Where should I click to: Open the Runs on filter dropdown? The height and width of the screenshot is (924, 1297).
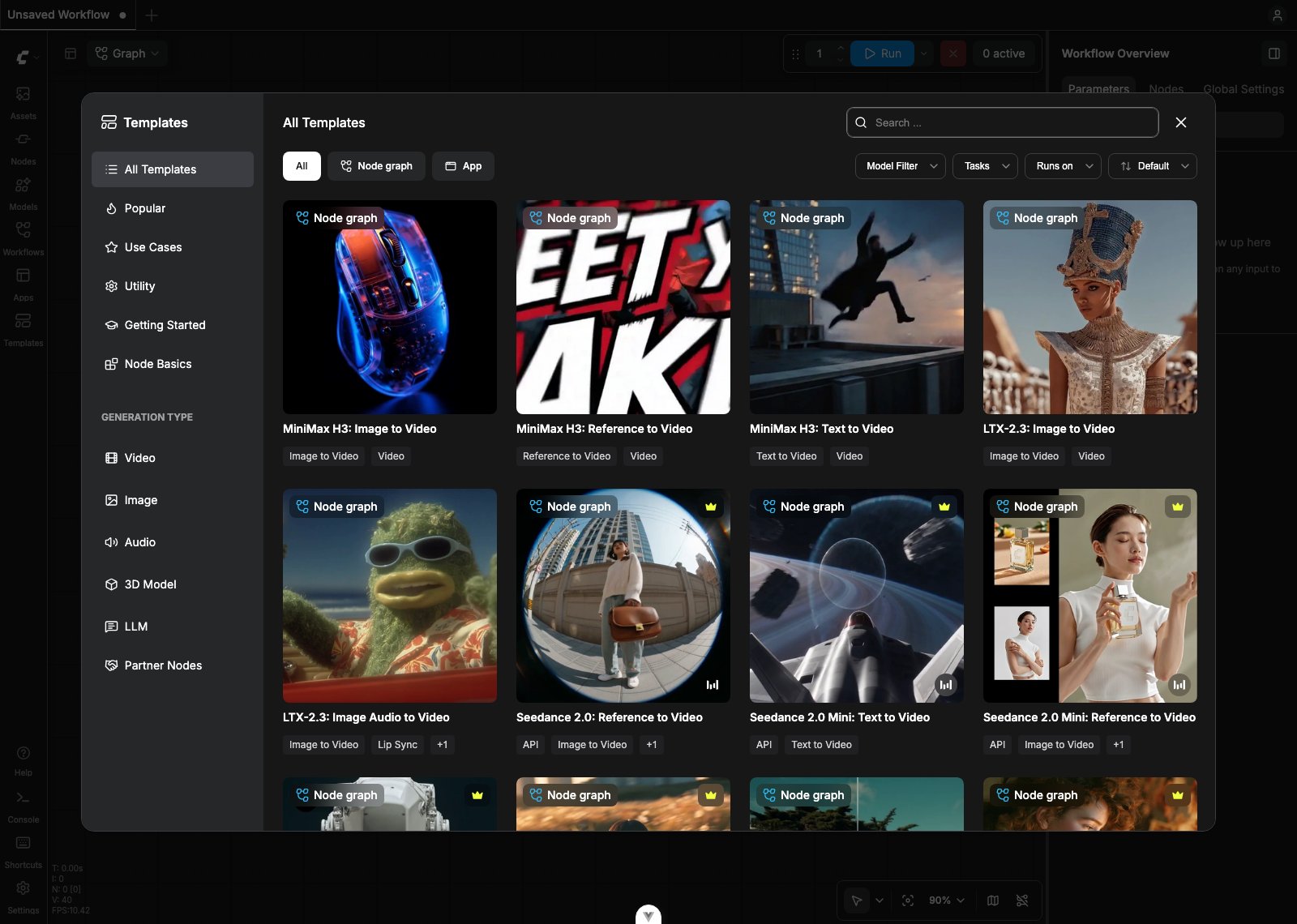[x=1064, y=166]
